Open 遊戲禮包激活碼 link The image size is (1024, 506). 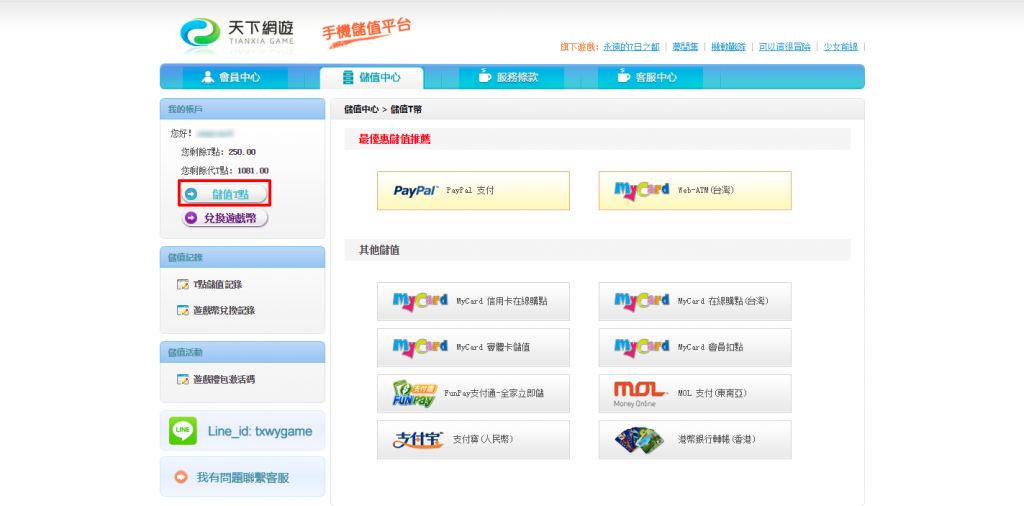click(223, 379)
